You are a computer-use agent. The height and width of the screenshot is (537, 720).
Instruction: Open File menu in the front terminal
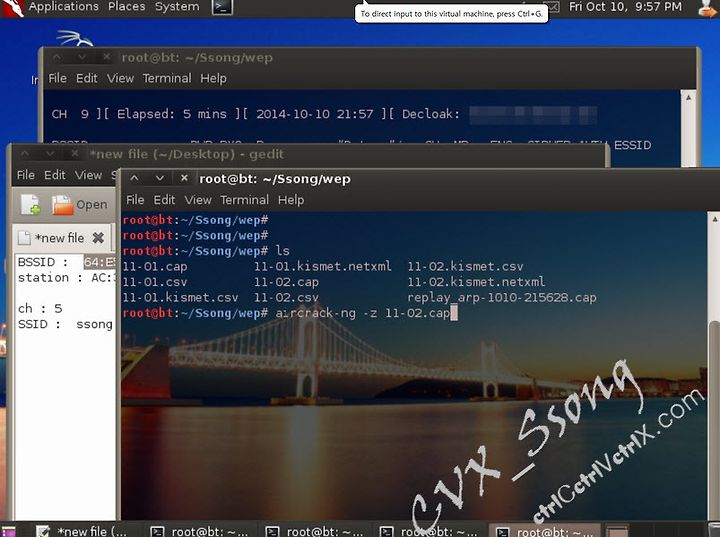point(135,200)
